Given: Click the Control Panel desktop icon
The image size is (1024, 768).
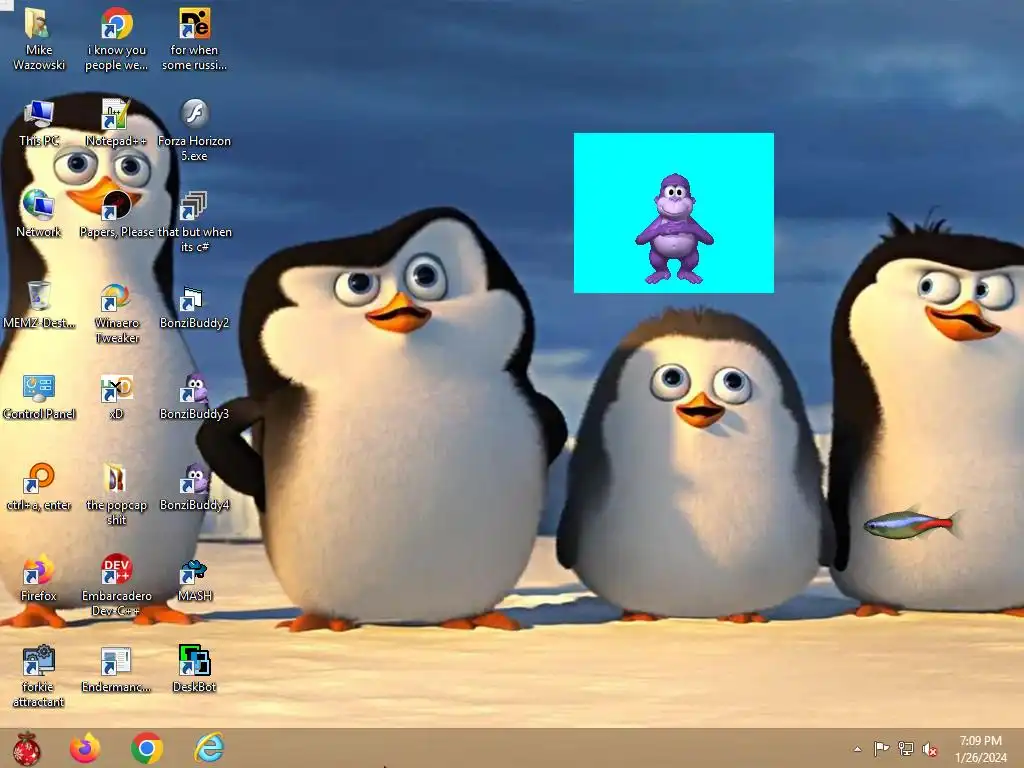Looking at the screenshot, I should click(39, 388).
